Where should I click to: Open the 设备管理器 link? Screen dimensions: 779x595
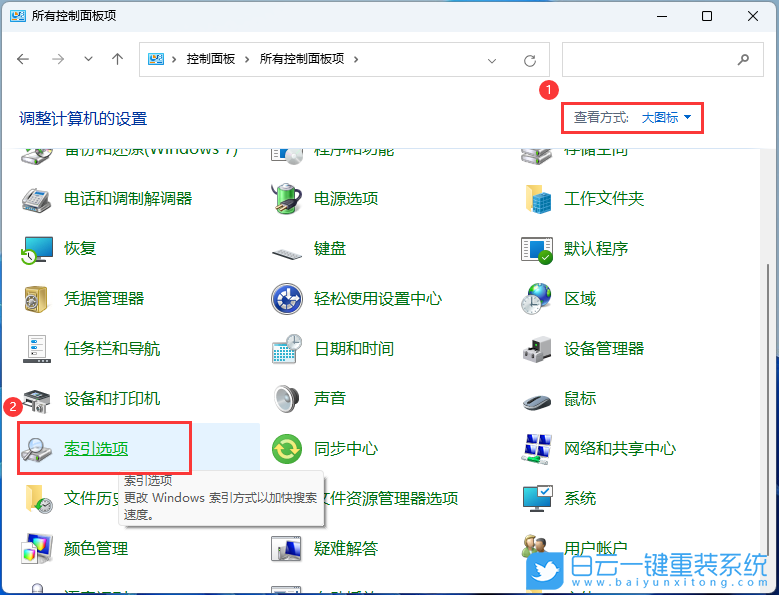[604, 349]
